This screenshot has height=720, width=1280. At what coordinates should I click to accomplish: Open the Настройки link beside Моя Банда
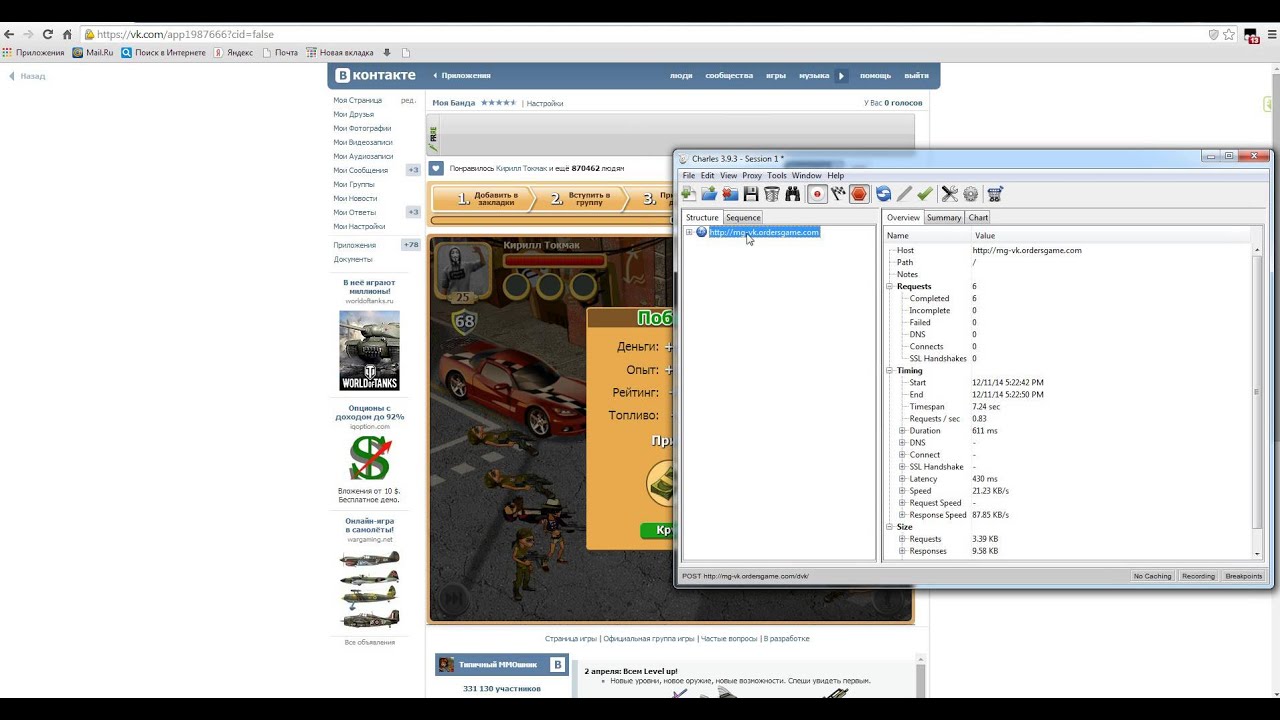(545, 103)
